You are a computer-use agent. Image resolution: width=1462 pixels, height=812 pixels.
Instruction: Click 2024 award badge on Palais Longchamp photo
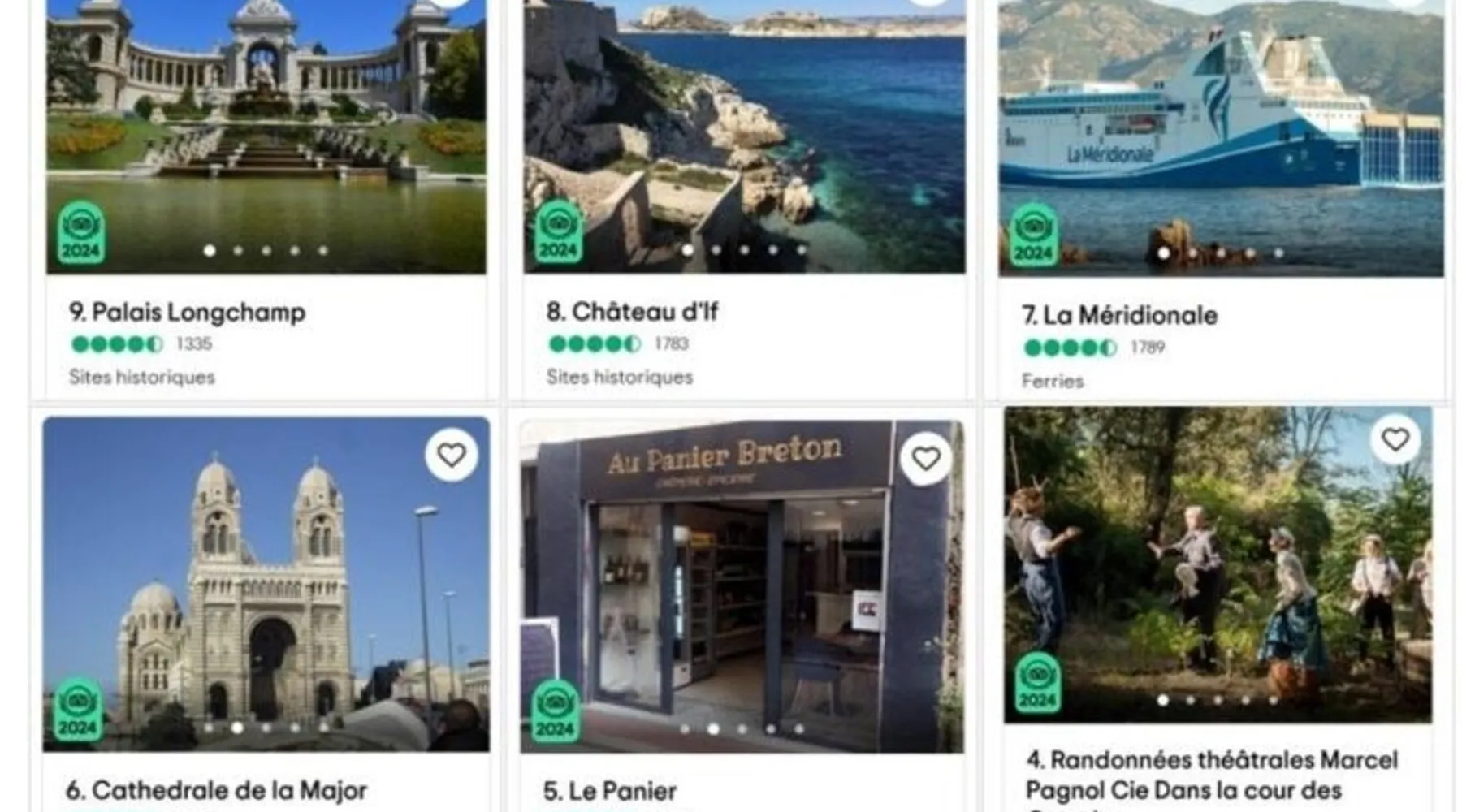81,233
